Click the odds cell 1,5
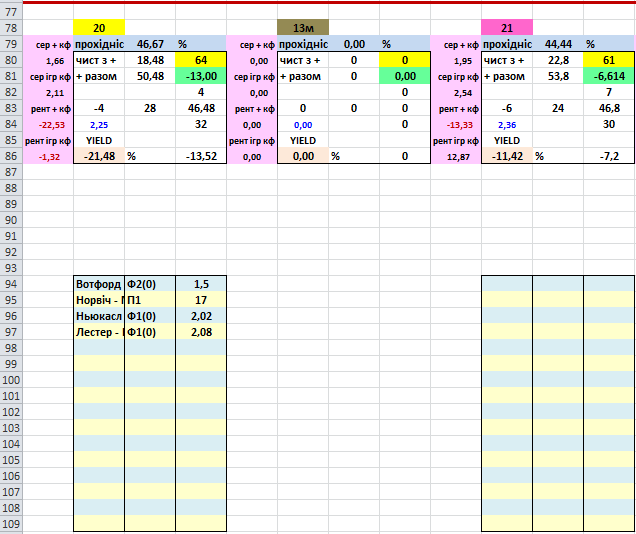The image size is (636, 534). tap(201, 284)
